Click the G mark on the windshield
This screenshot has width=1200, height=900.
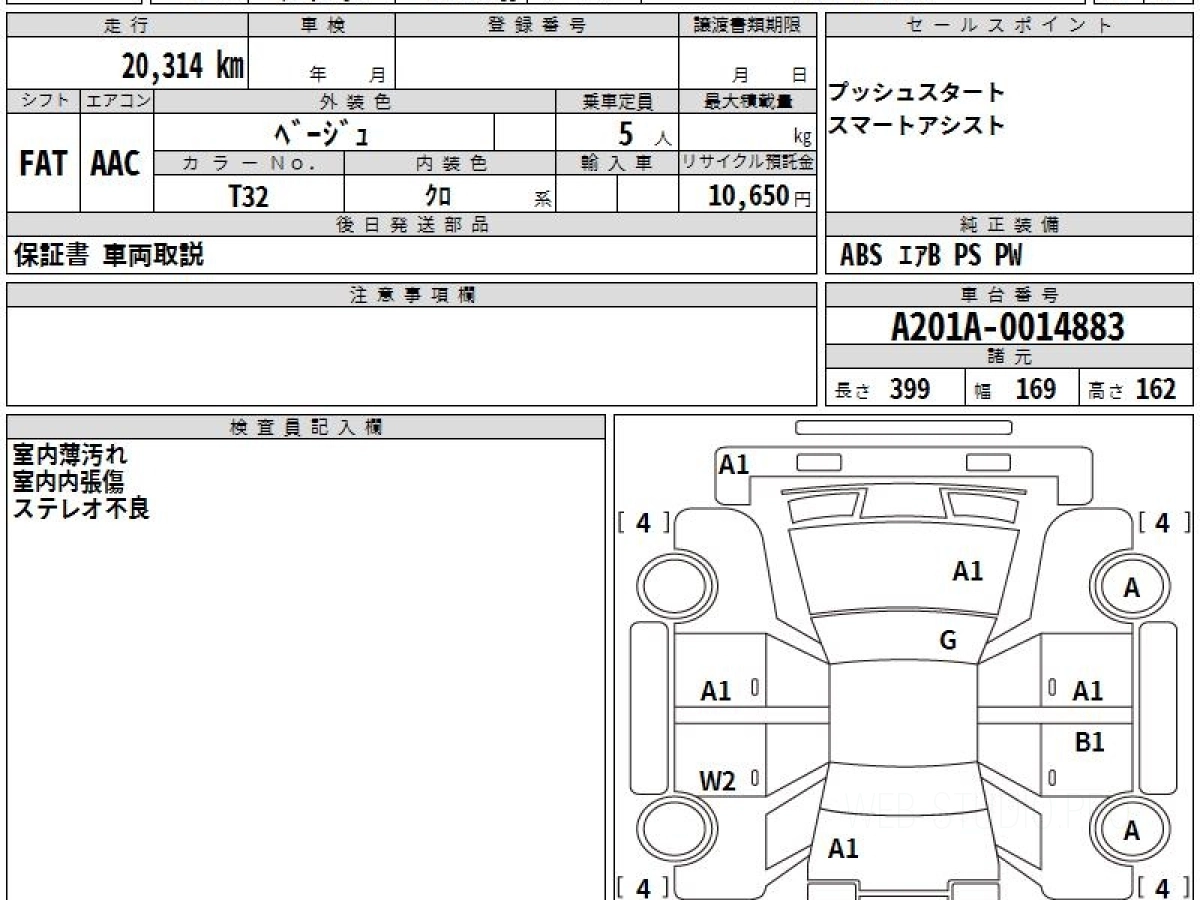[948, 642]
